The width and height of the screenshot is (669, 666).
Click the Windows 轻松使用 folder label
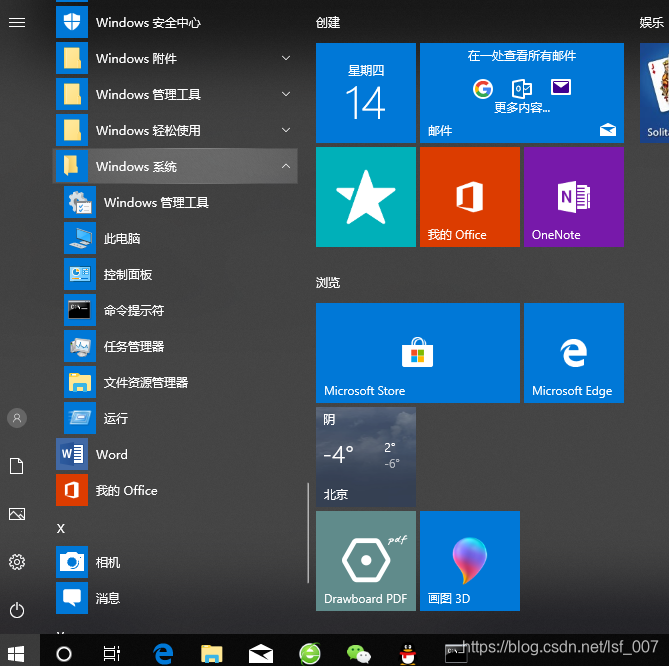(148, 130)
